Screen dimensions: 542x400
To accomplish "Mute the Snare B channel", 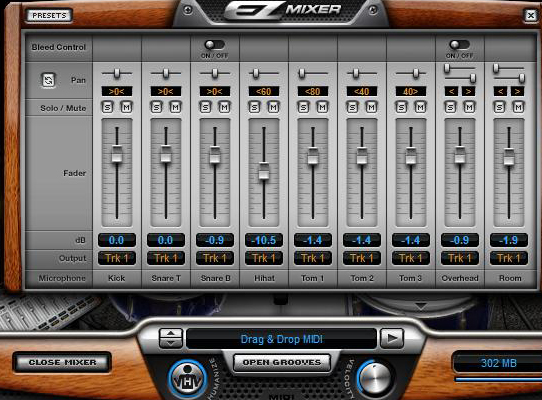I will coord(224,108).
